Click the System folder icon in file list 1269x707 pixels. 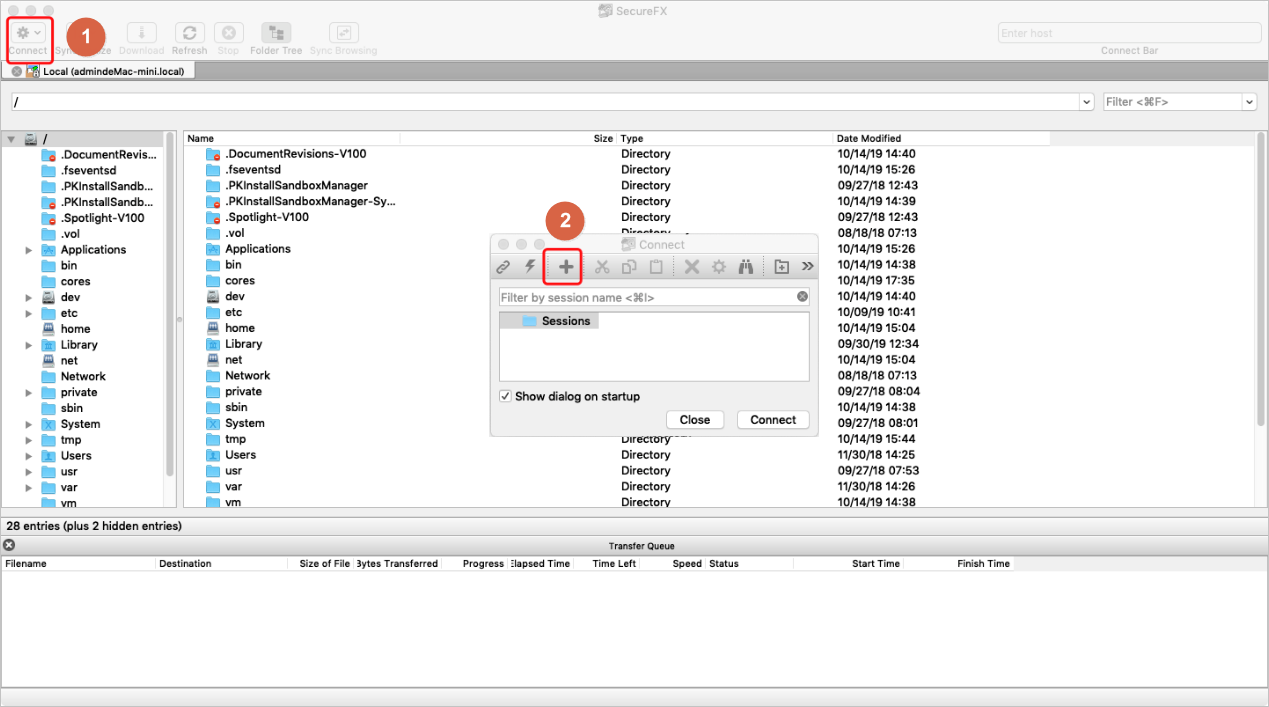pos(212,423)
